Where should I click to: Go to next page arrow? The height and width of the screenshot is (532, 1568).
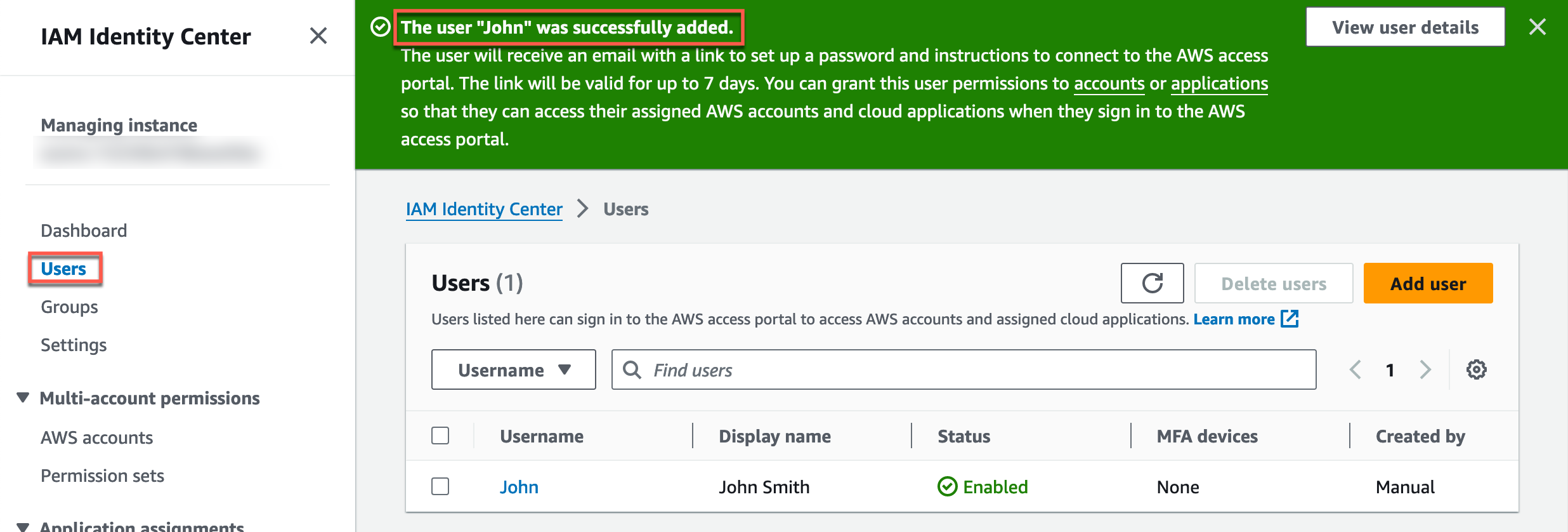click(x=1425, y=369)
